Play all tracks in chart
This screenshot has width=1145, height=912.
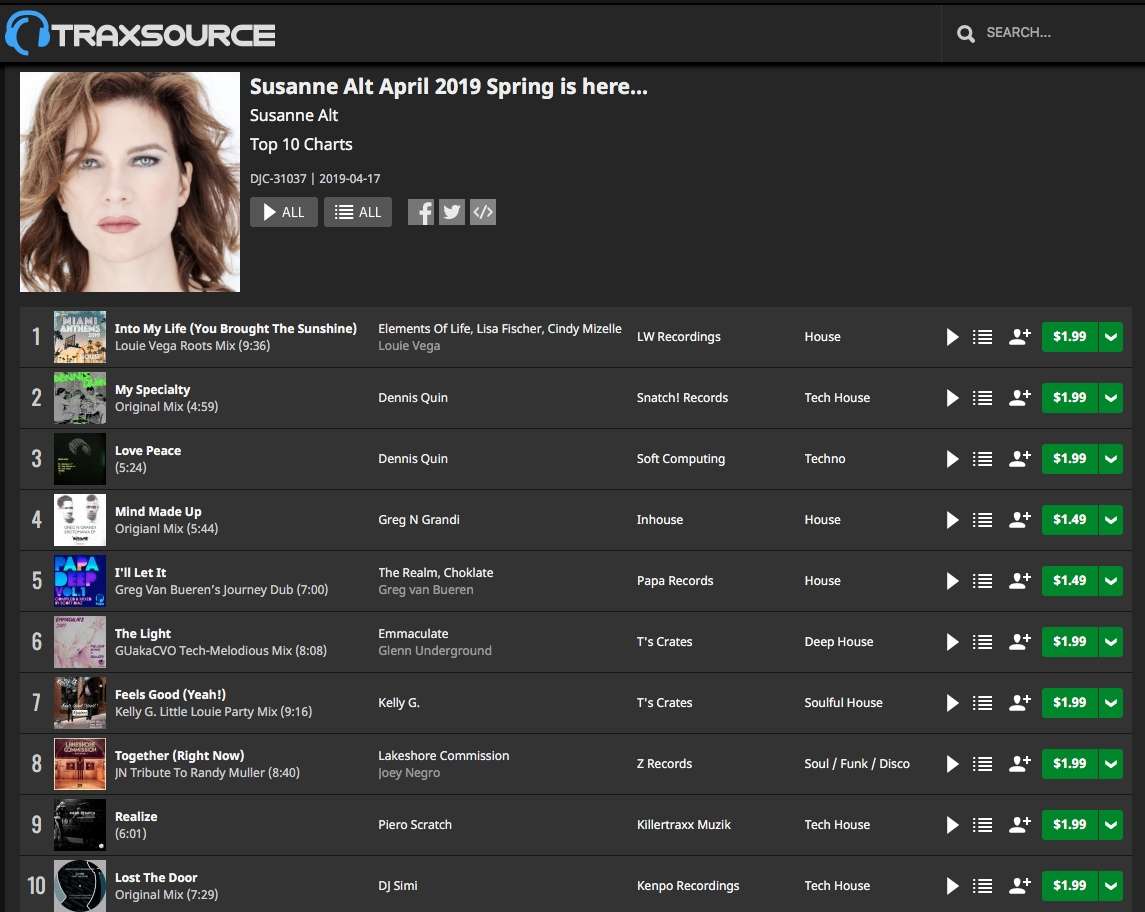tap(284, 212)
